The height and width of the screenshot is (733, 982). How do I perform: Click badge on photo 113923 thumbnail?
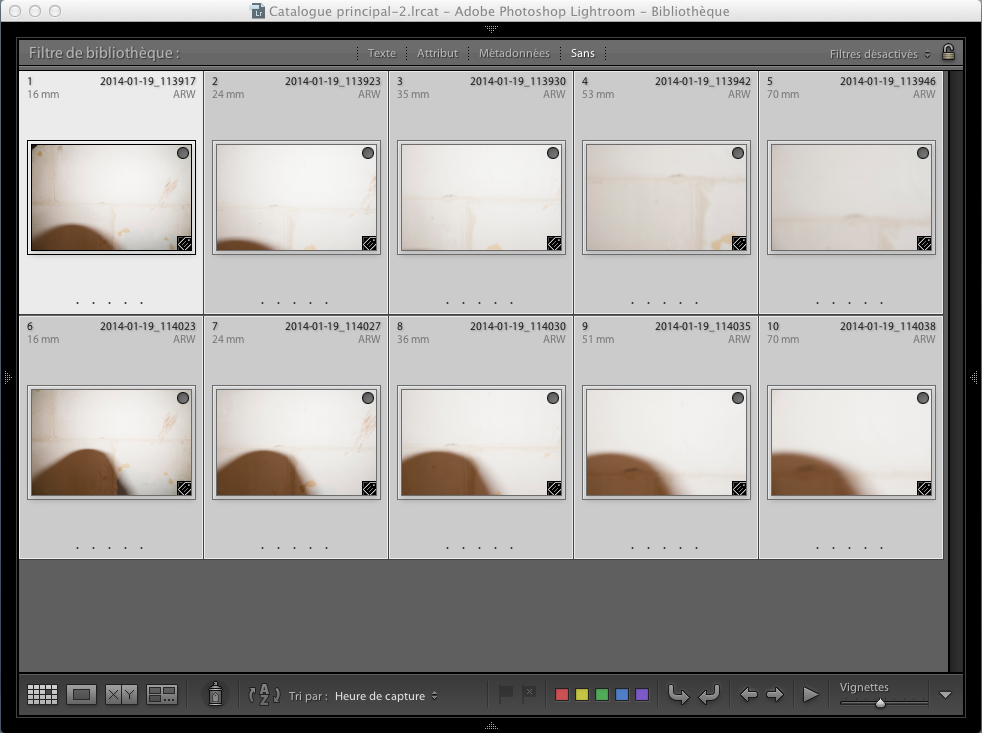point(370,243)
